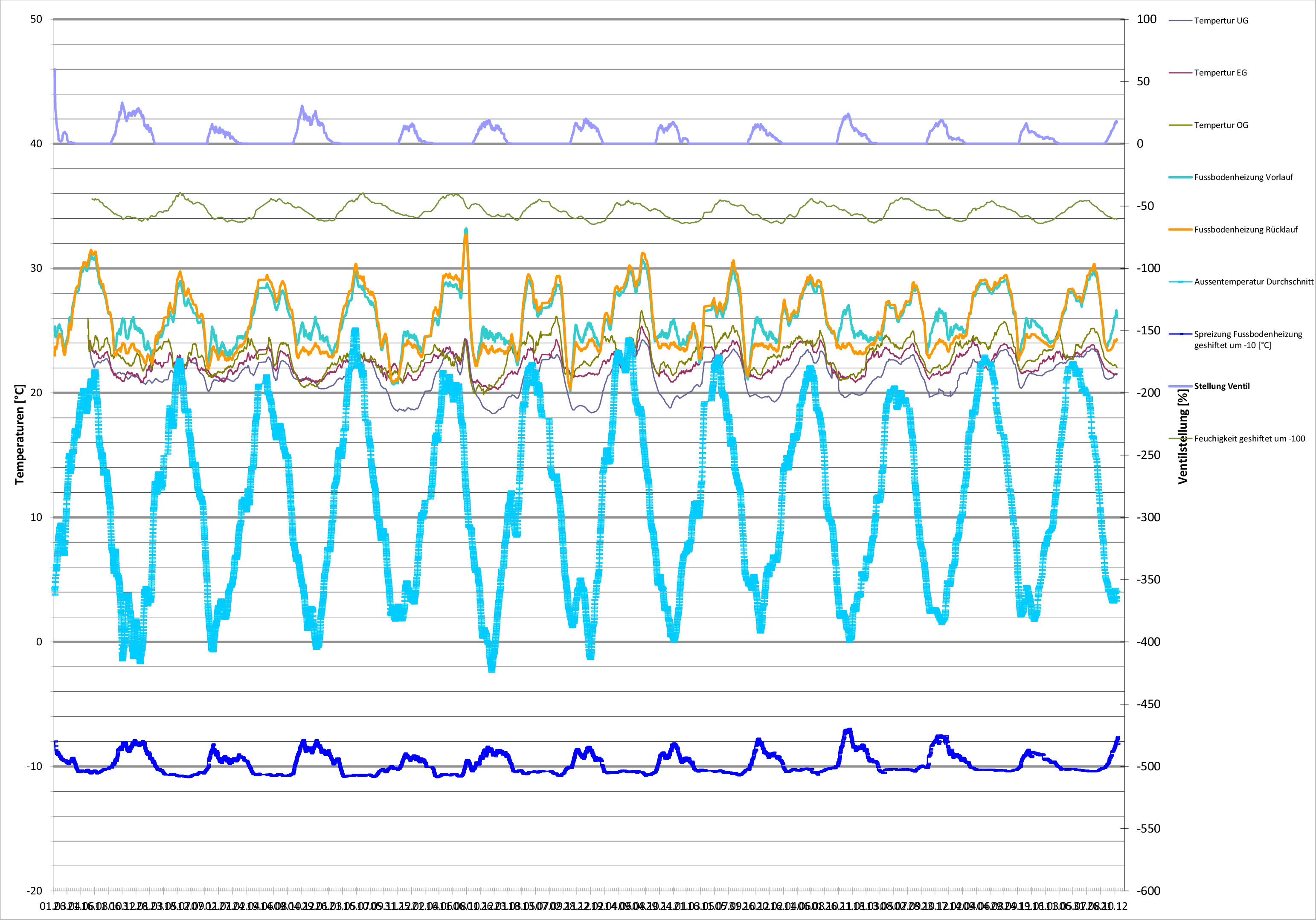Screen dimensions: 1316x920
Task: Click Feuchigkeit geshiftet um -100 legend entry
Action: pyautogui.click(x=1249, y=438)
